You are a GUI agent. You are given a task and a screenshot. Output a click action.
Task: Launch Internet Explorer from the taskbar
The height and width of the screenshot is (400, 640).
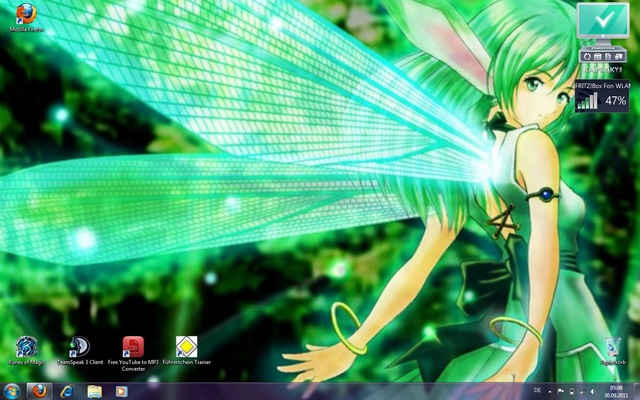point(67,390)
